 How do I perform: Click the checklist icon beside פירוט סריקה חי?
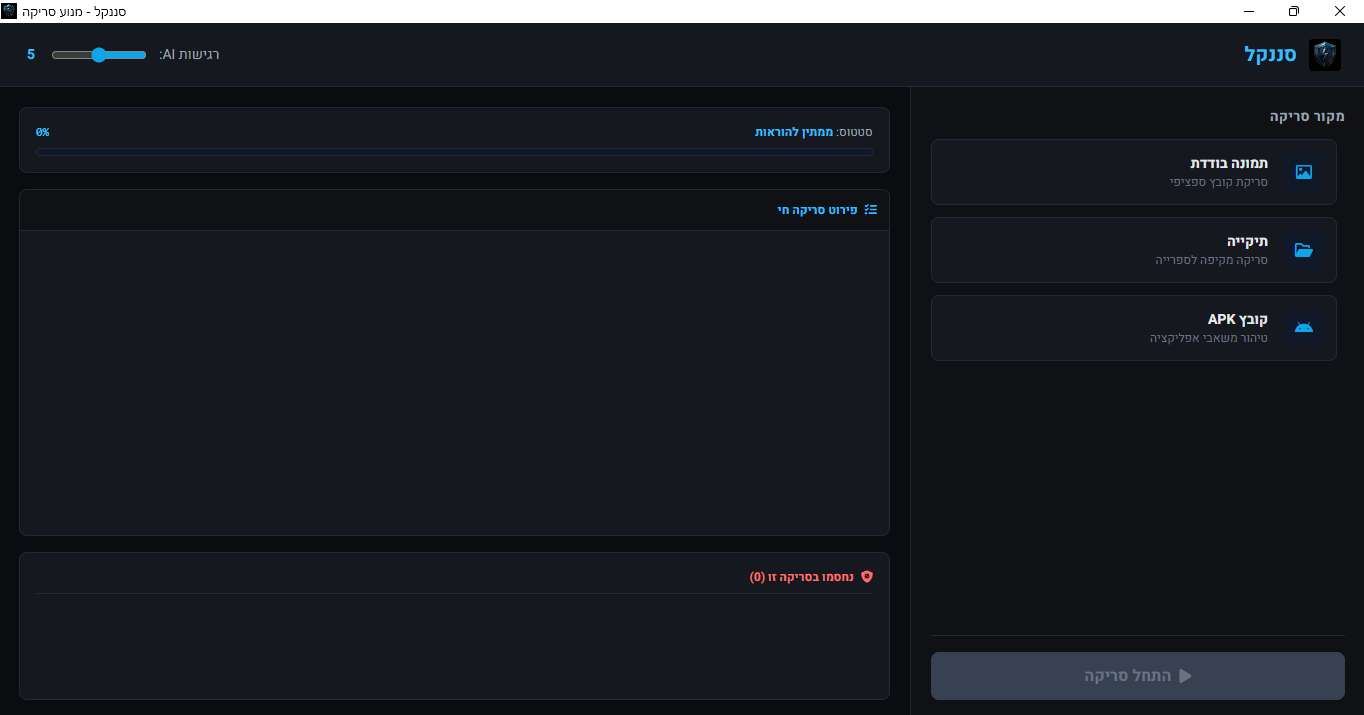point(870,210)
